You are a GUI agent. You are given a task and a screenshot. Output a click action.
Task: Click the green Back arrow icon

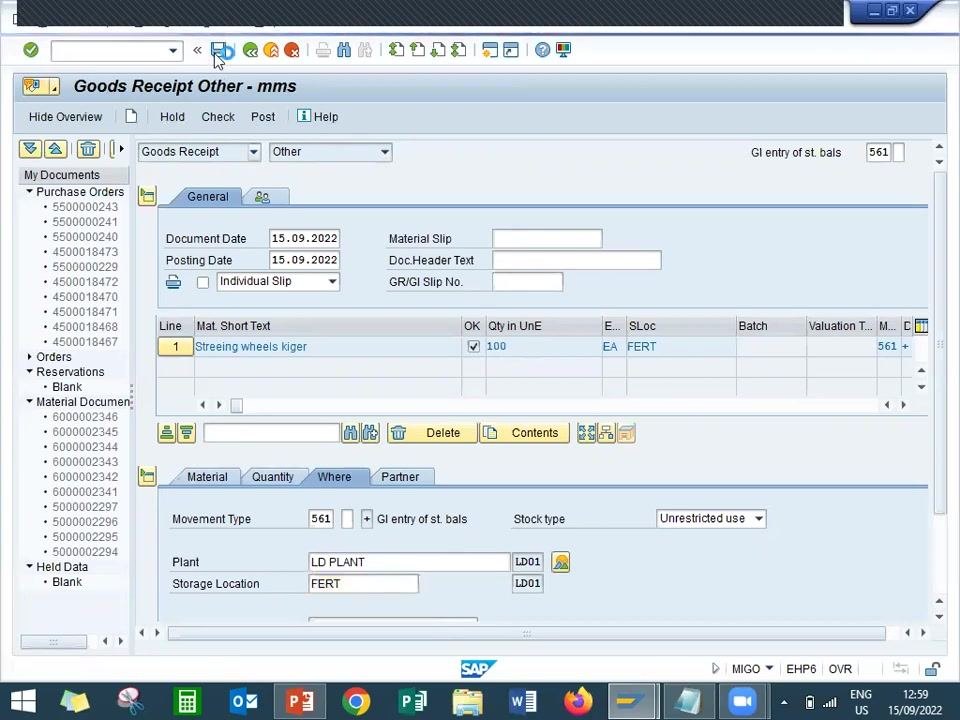[250, 50]
